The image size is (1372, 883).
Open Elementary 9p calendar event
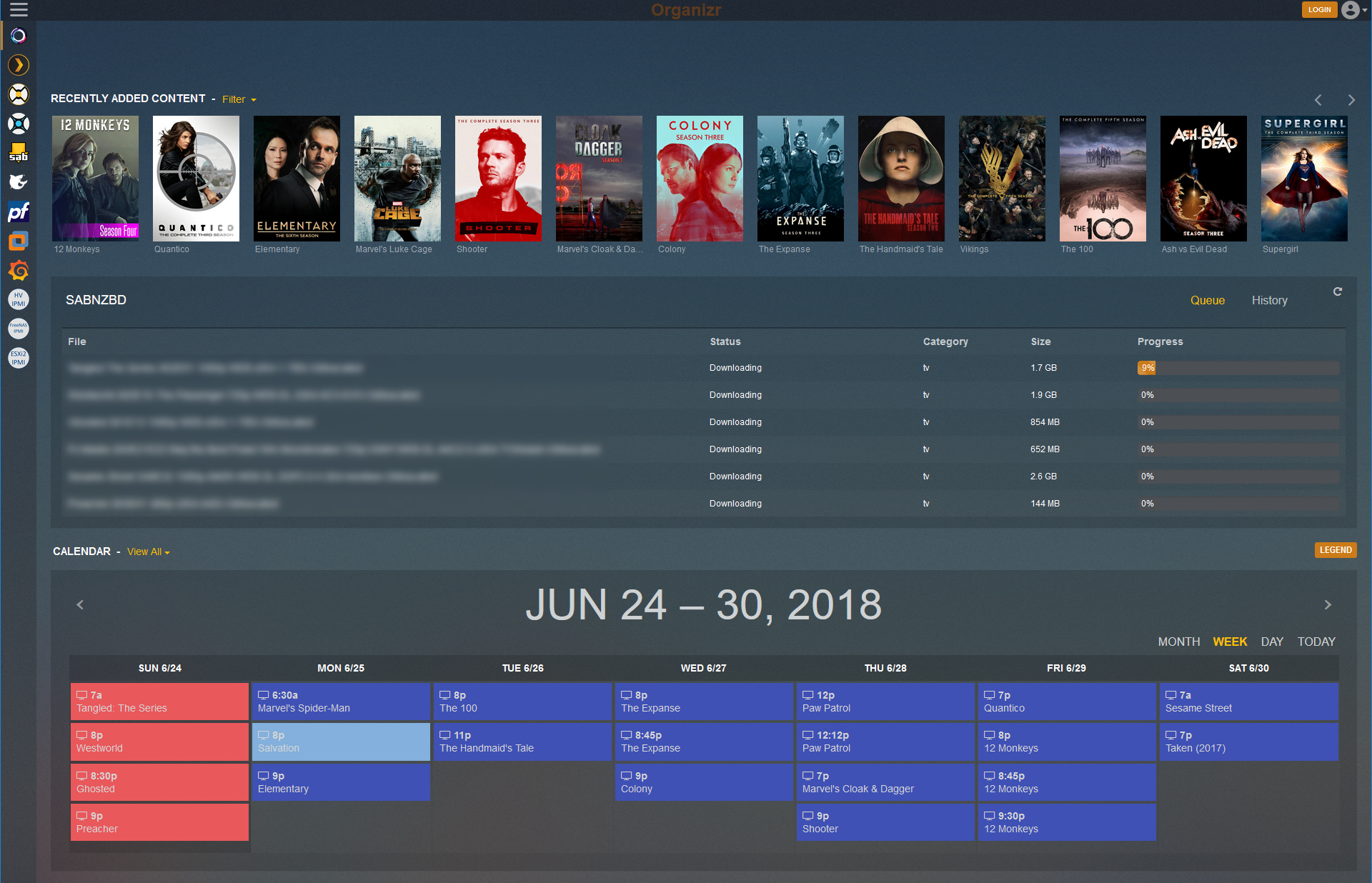[x=341, y=782]
